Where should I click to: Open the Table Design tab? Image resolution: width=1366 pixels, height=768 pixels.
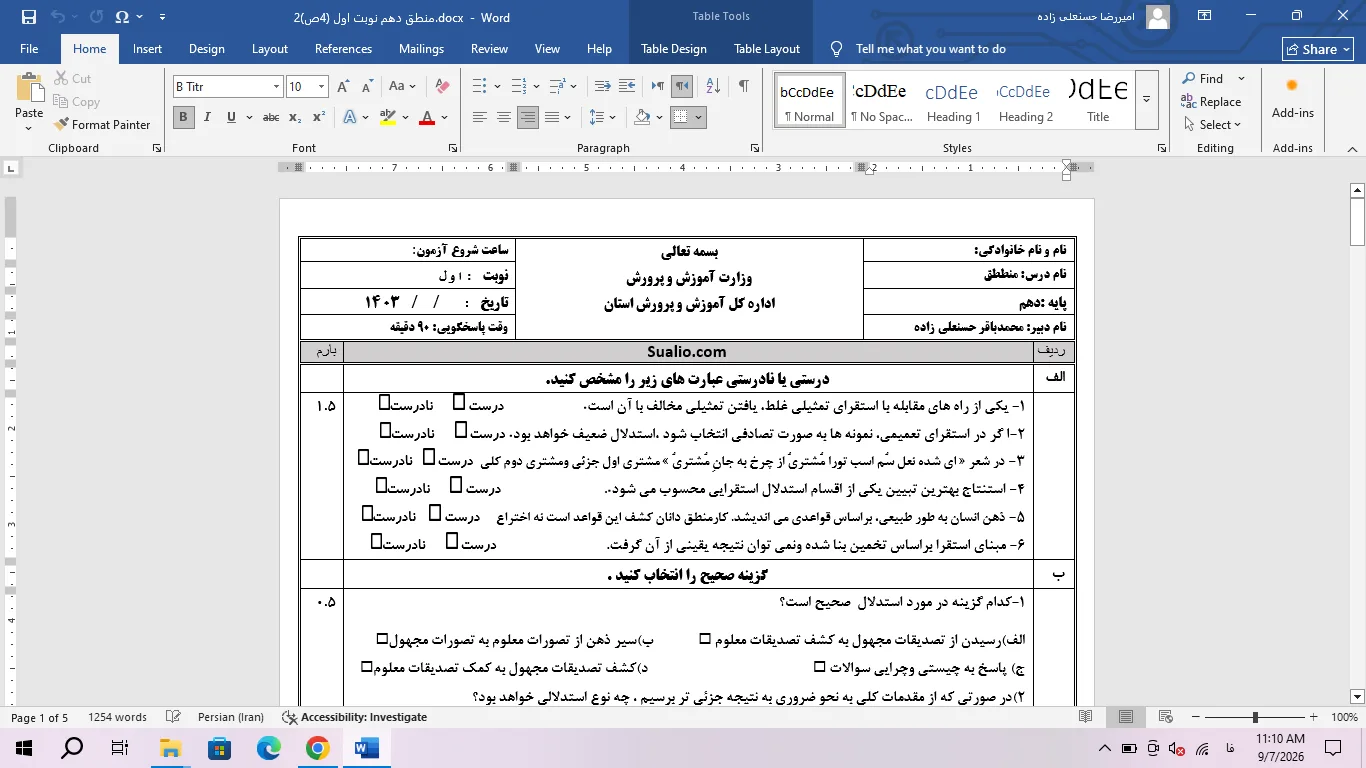[x=673, y=49]
